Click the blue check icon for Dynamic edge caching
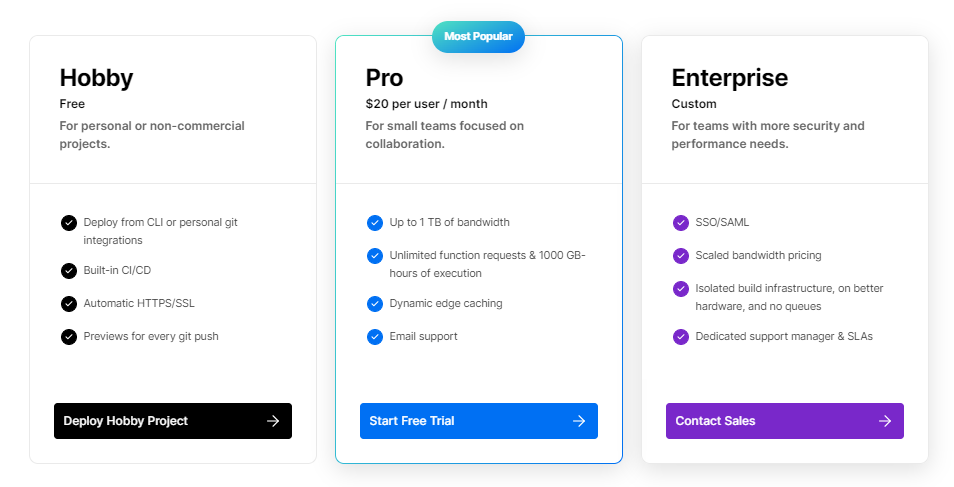Viewport: 954px width, 487px height. tap(375, 303)
